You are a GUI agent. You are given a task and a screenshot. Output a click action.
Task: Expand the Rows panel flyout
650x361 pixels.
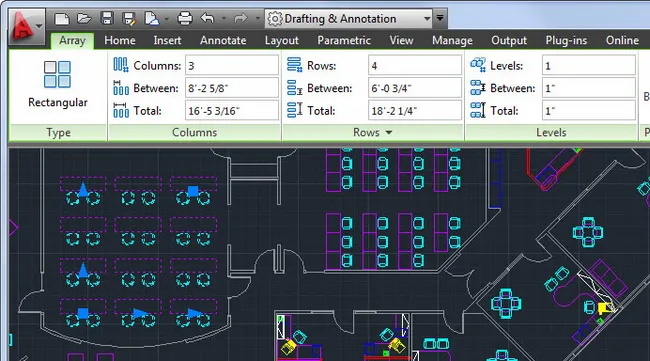[x=389, y=133]
